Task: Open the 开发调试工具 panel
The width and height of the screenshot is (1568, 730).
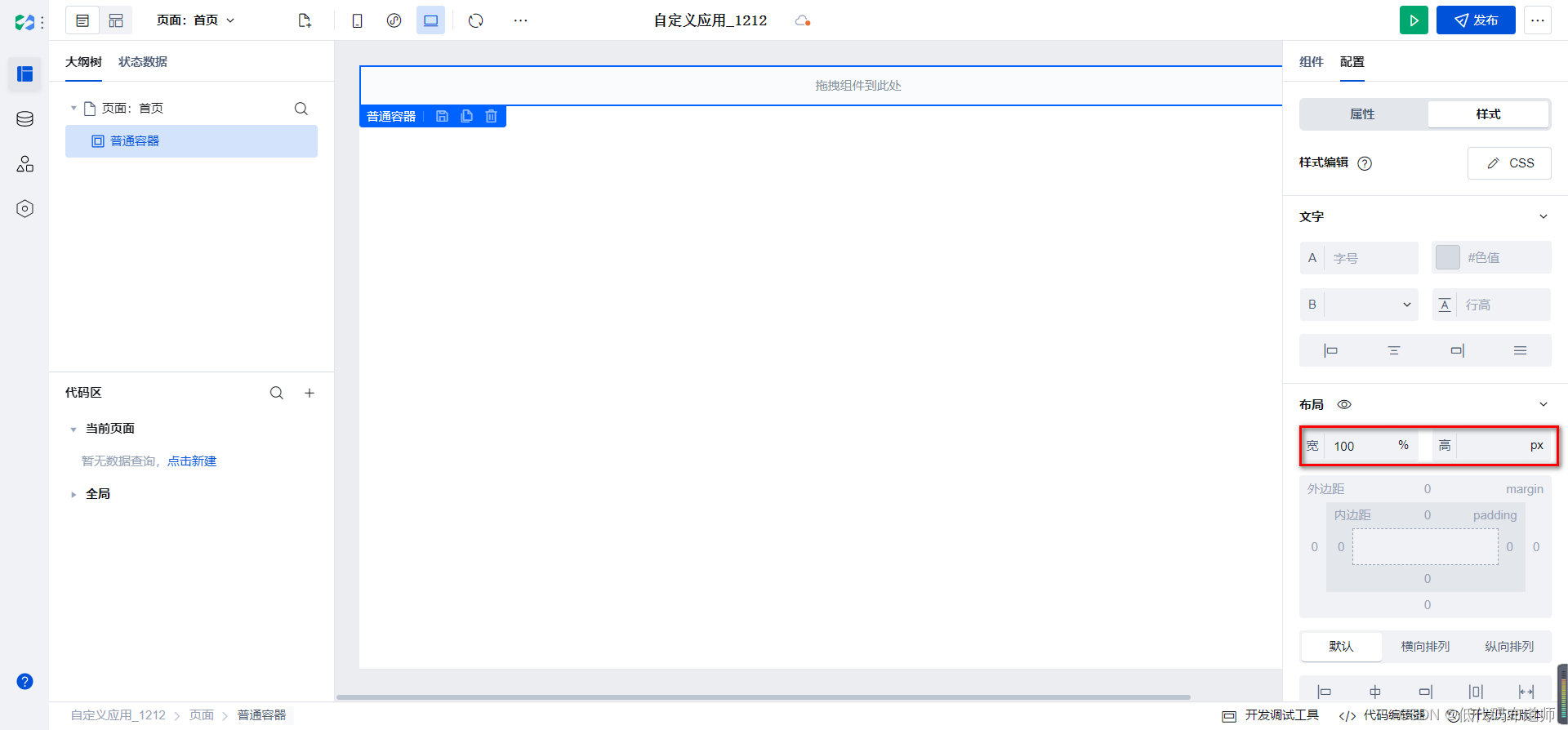Action: [x=1271, y=715]
